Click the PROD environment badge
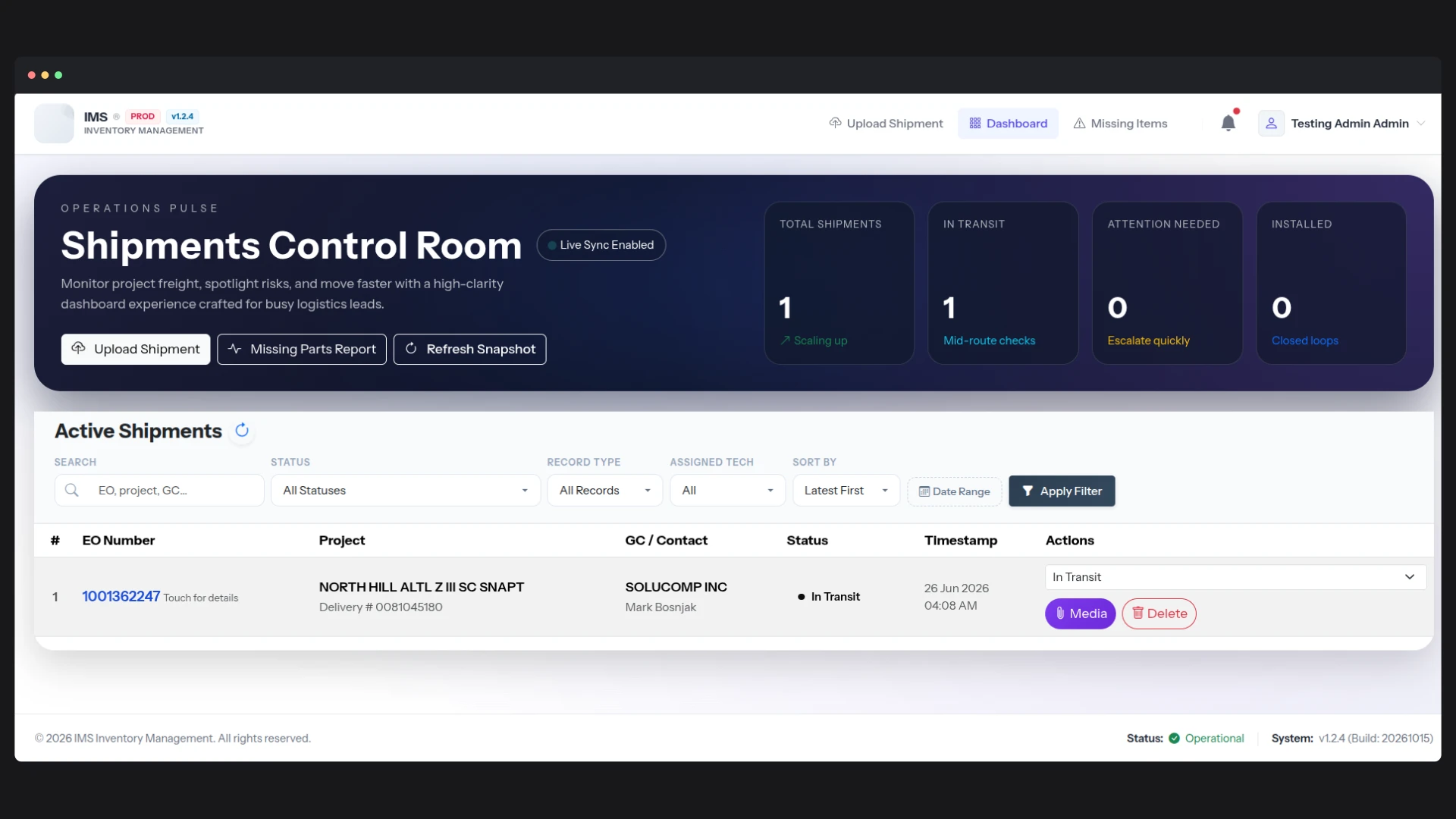The height and width of the screenshot is (819, 1456). click(143, 116)
